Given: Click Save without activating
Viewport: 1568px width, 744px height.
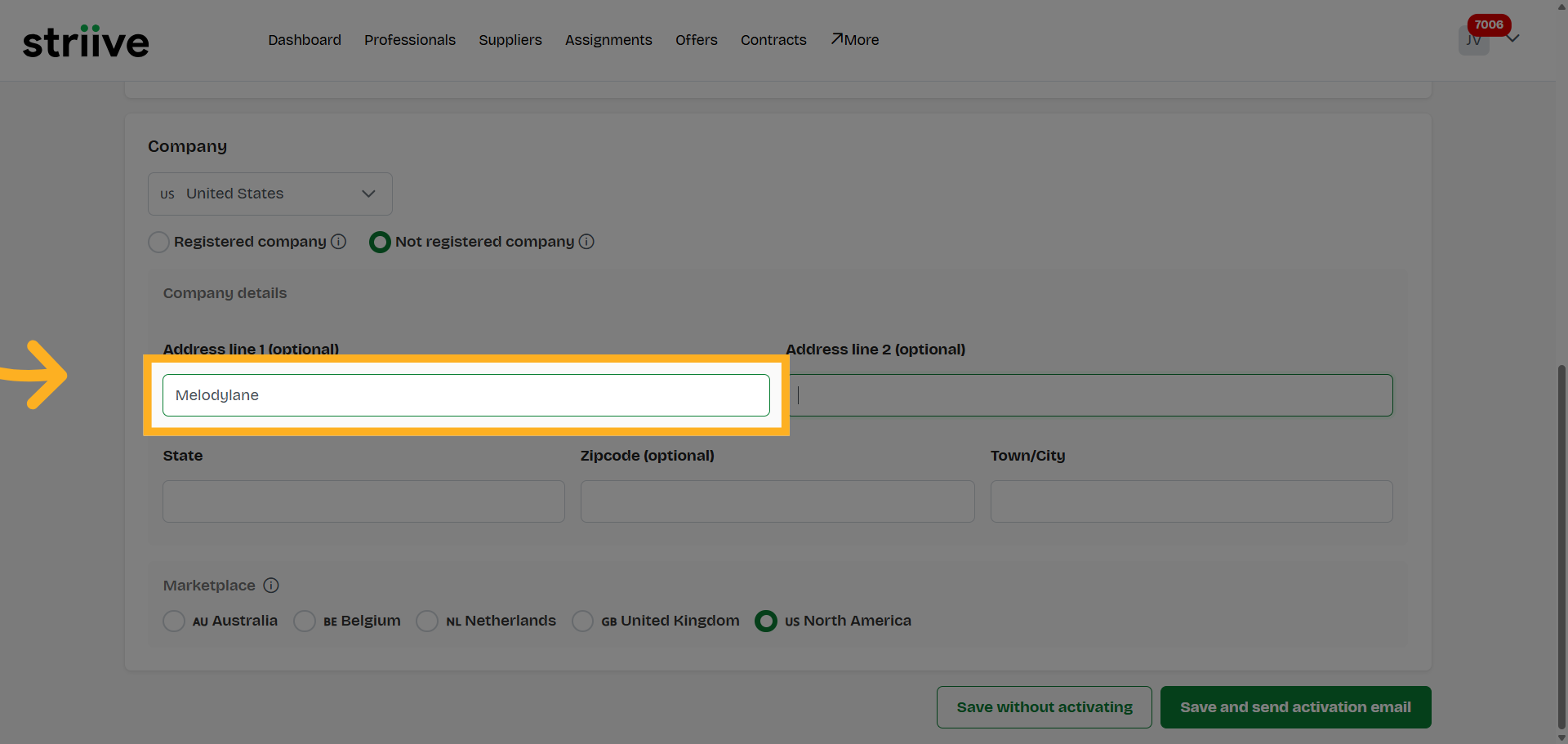Looking at the screenshot, I should point(1044,706).
